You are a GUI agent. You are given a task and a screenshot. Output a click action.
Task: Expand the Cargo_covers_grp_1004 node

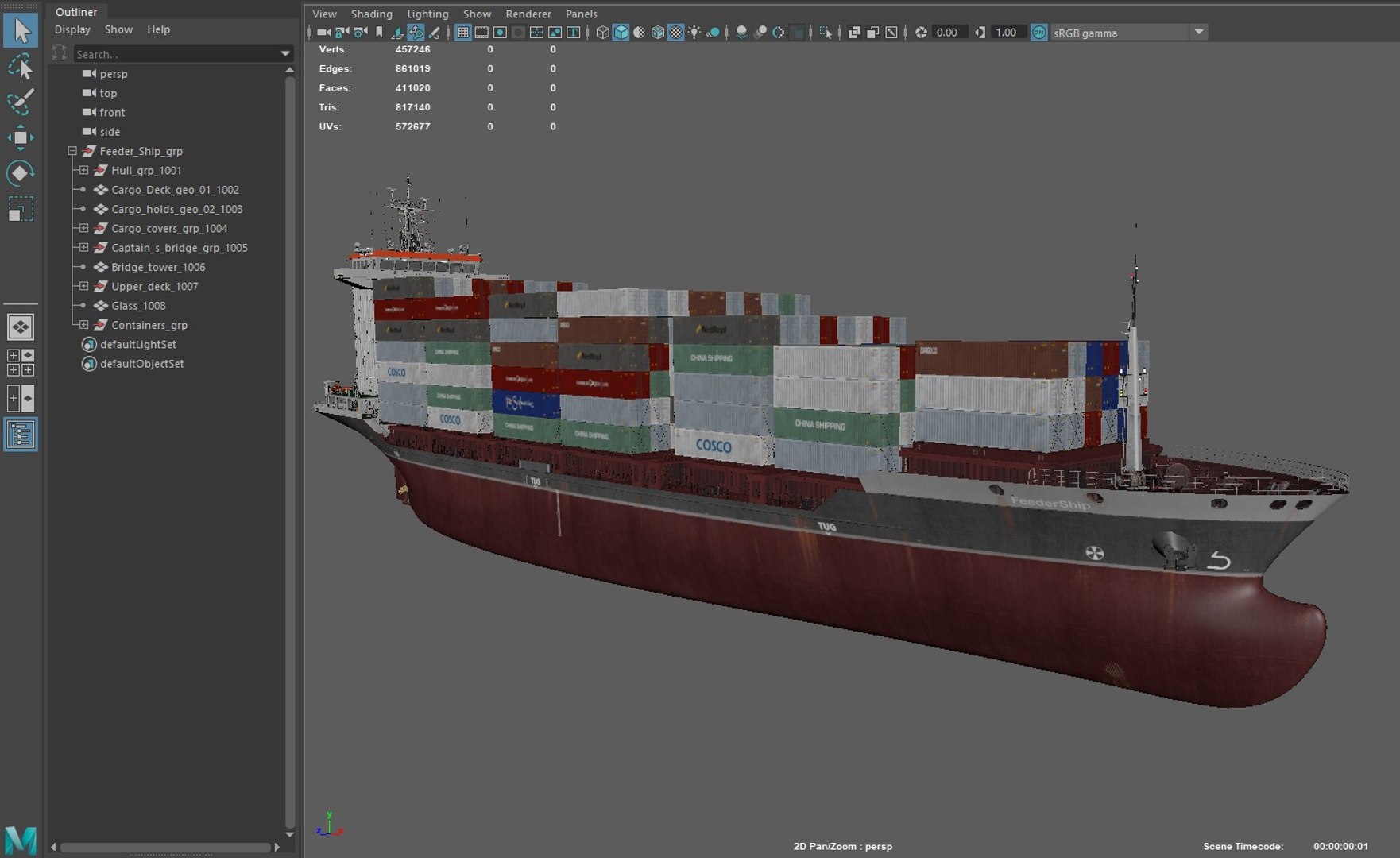click(83, 228)
